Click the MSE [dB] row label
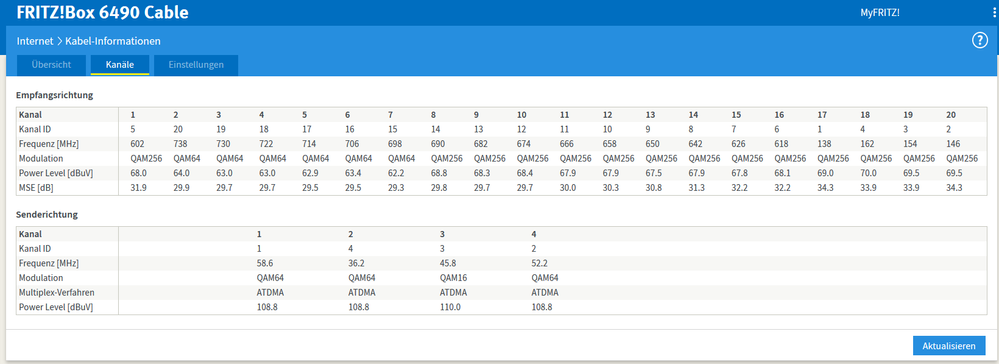 [x=37, y=187]
